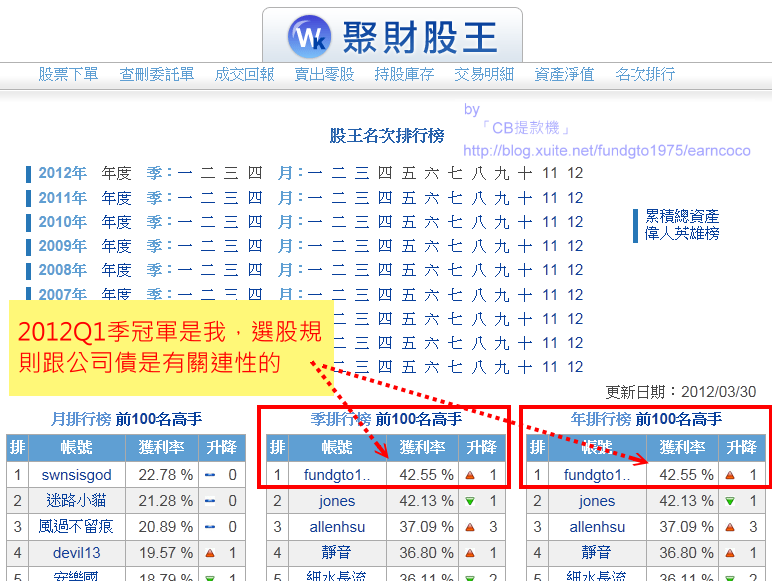
Task: Select 賣出零股 in navigation
Action: (324, 74)
